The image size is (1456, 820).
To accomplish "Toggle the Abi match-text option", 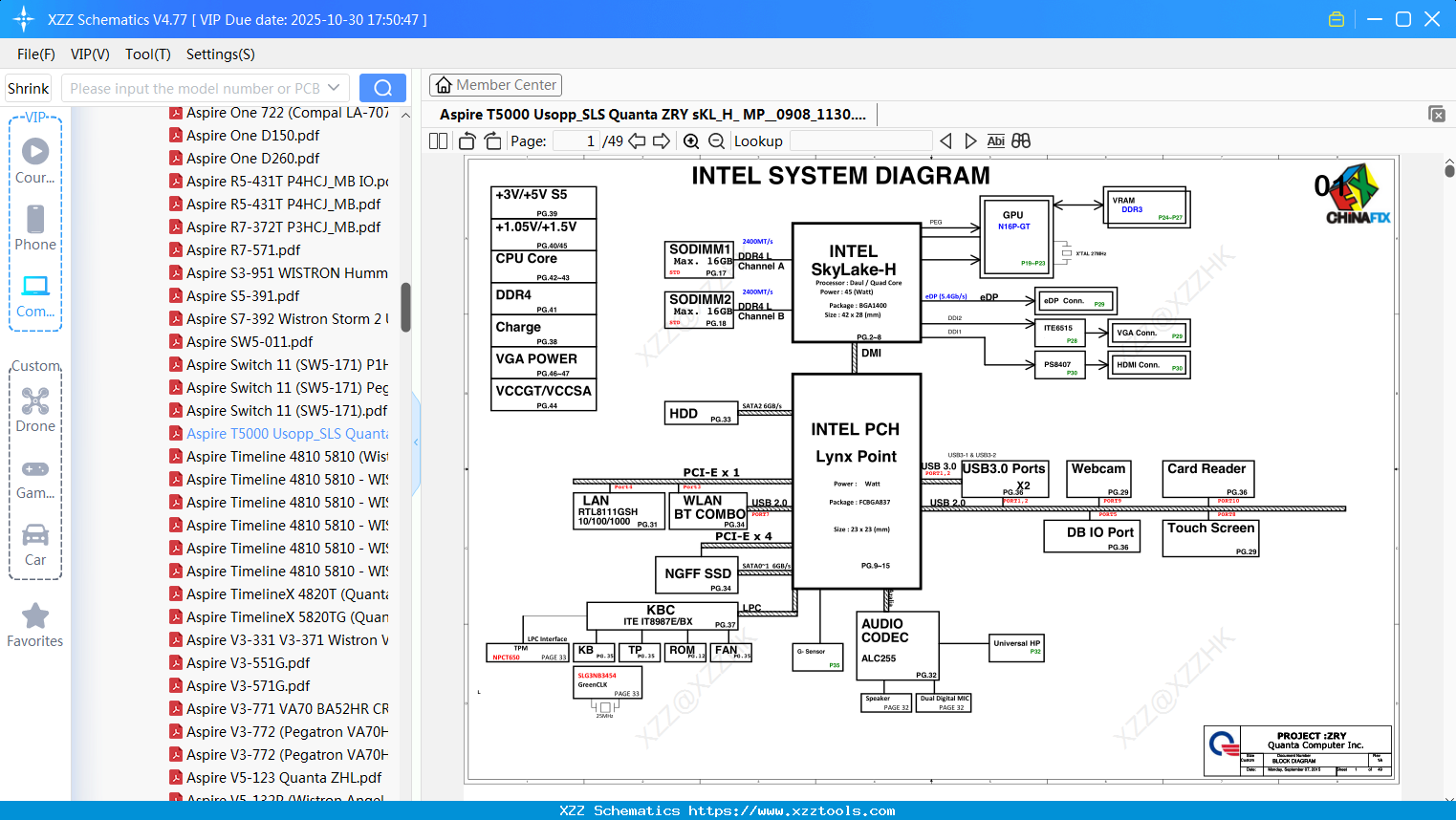I will pos(995,141).
